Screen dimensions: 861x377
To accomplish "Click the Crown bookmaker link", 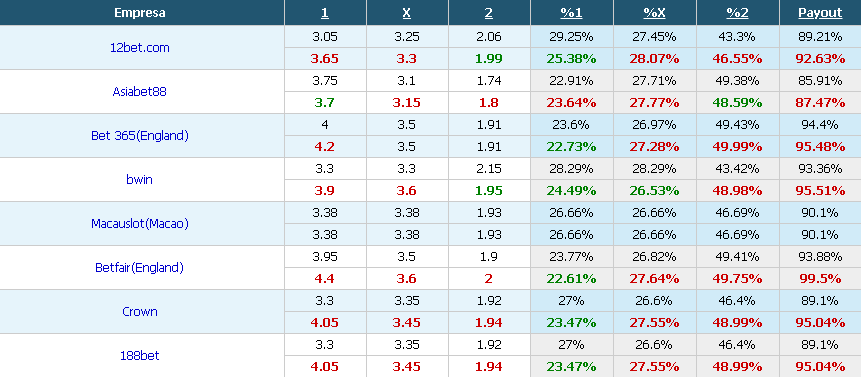I will [x=139, y=312].
